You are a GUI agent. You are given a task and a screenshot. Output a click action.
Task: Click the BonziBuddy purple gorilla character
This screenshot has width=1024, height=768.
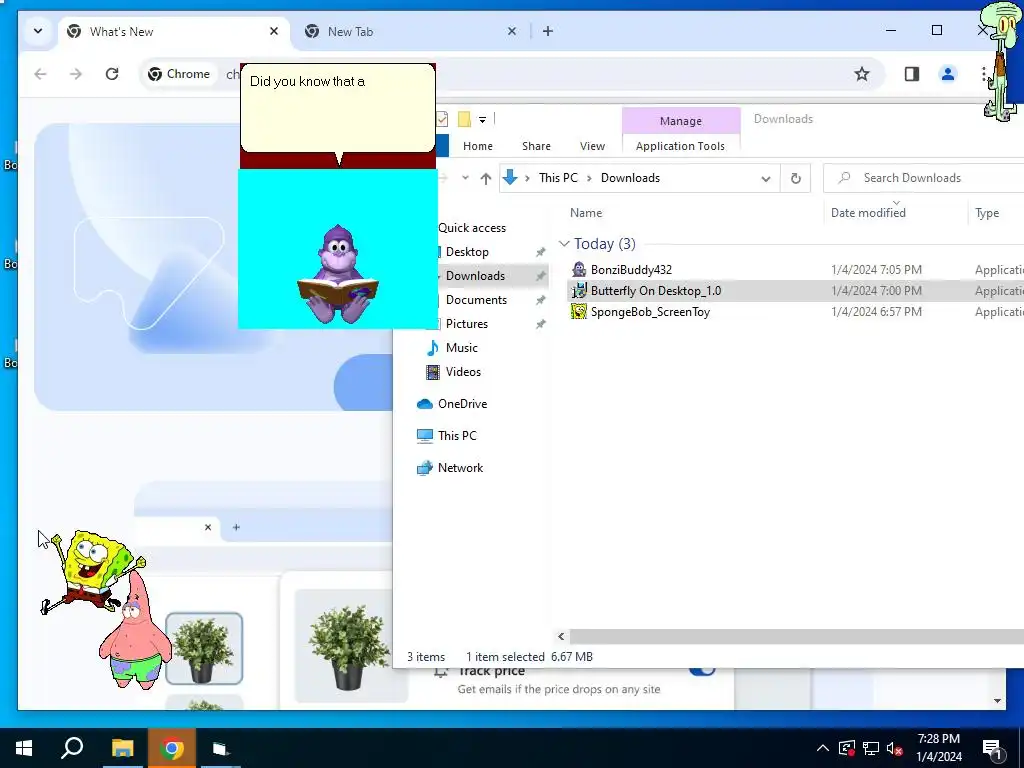tap(338, 274)
